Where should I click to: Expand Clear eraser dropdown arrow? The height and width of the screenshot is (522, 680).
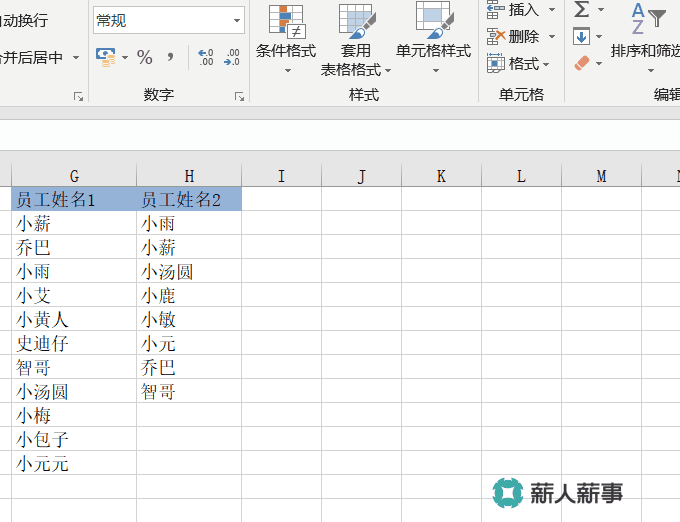[x=599, y=64]
